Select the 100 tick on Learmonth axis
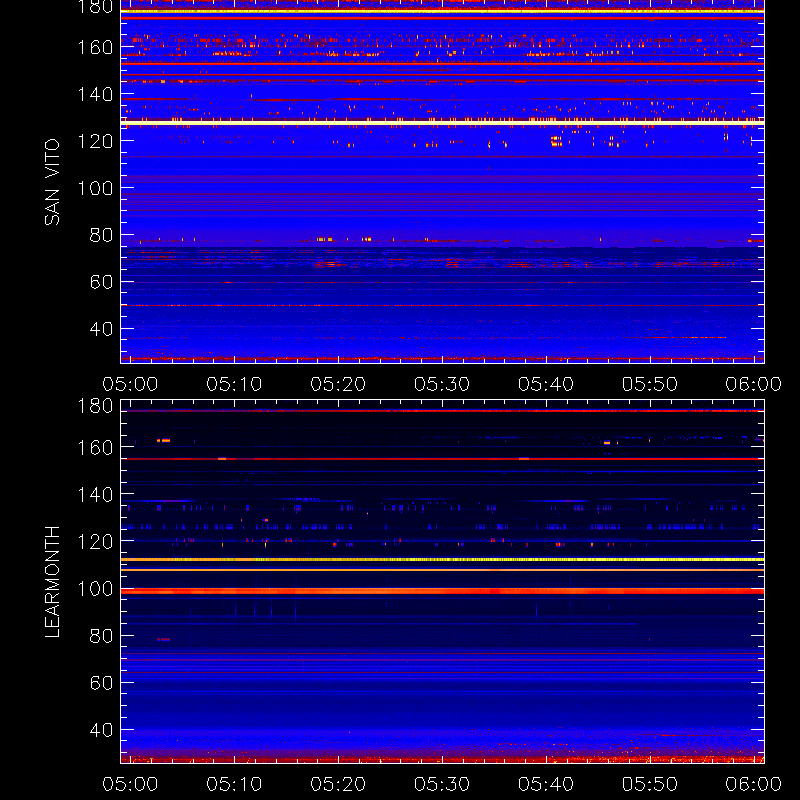Viewport: 800px width, 800px height. pos(95,589)
